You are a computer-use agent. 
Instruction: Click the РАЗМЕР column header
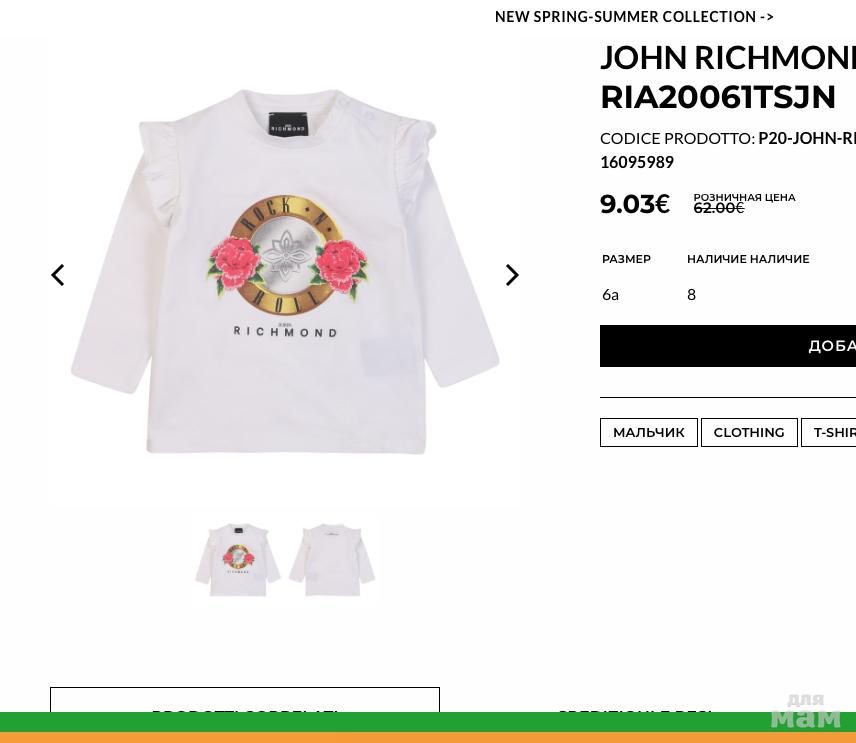pyautogui.click(x=626, y=259)
